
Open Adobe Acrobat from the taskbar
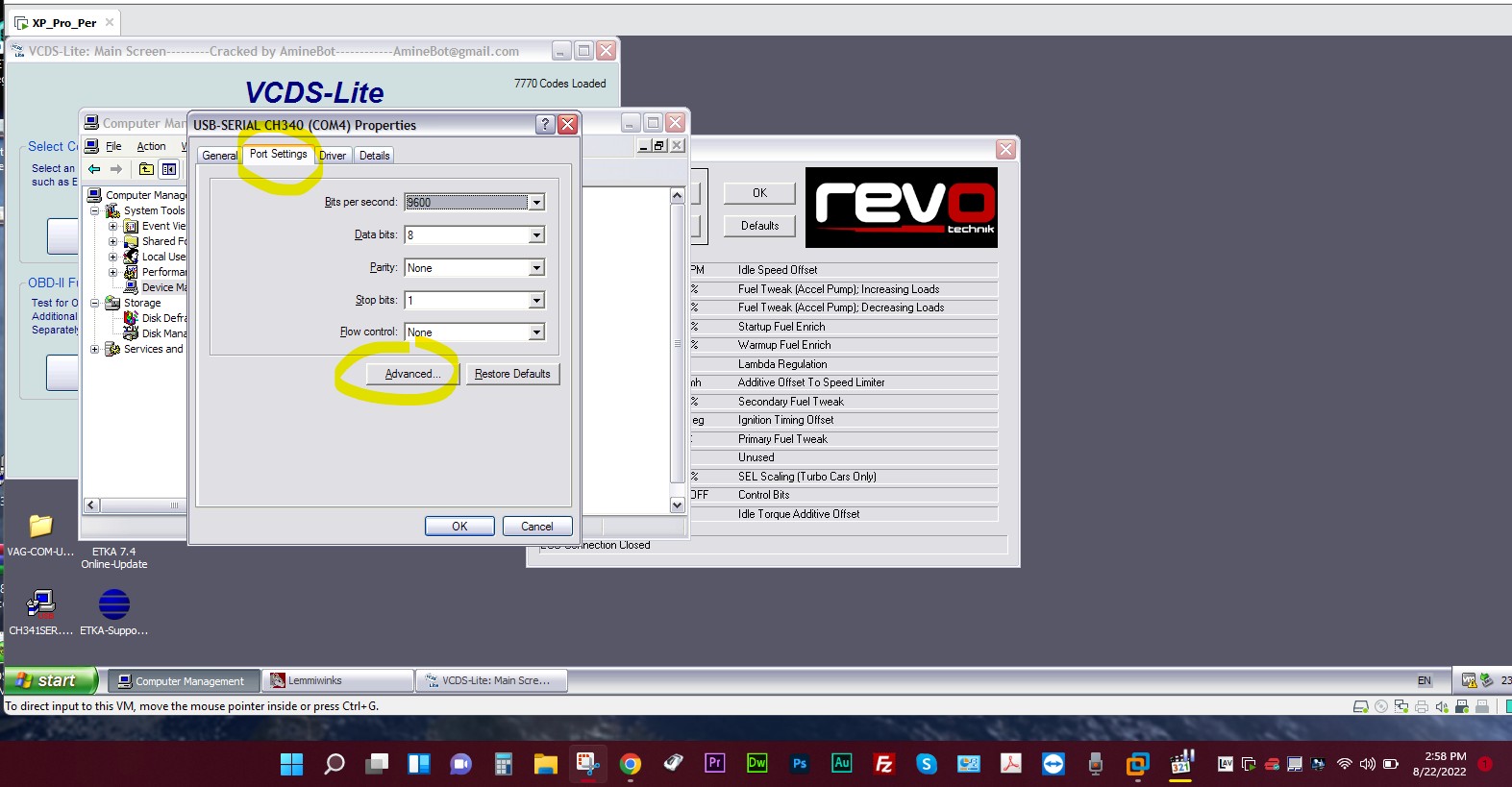coord(1011,764)
